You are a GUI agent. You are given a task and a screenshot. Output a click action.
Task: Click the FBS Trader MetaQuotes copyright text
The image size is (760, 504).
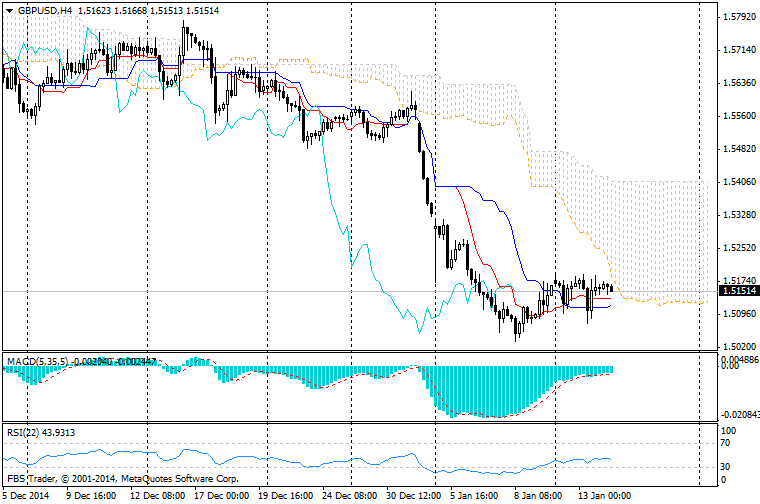pyautogui.click(x=123, y=479)
